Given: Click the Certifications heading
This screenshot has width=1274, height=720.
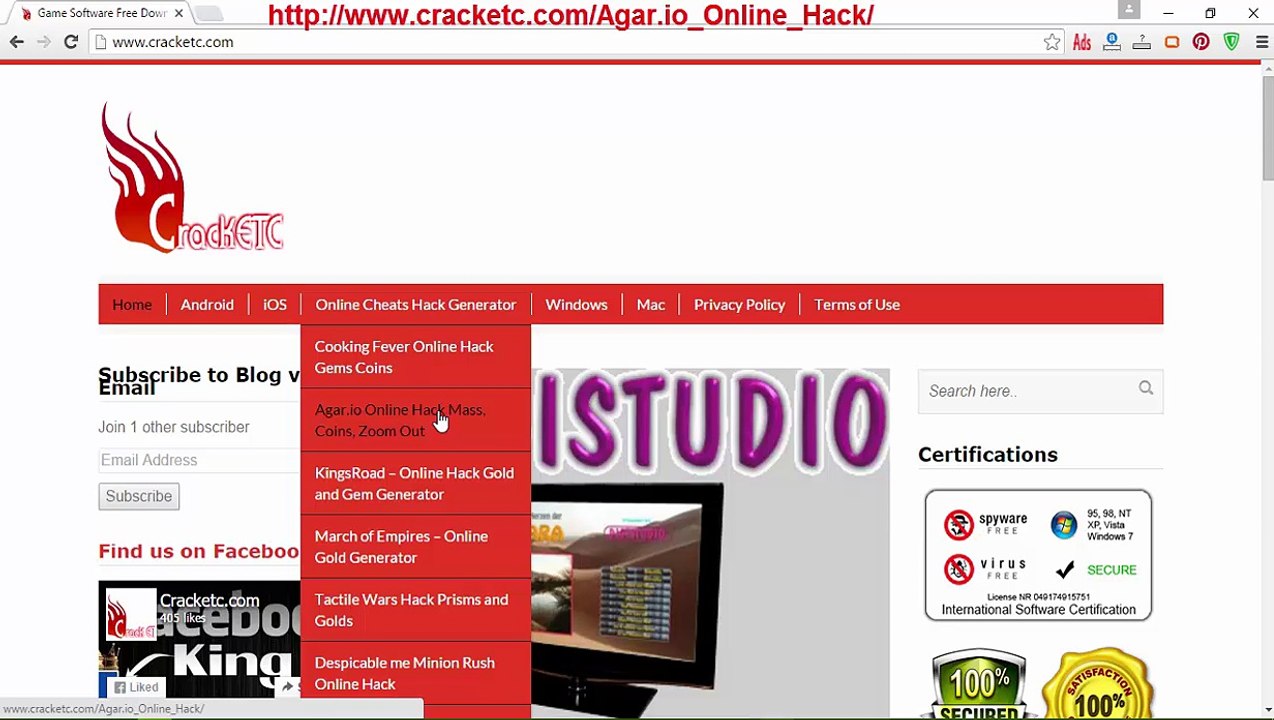Looking at the screenshot, I should pos(988,454).
